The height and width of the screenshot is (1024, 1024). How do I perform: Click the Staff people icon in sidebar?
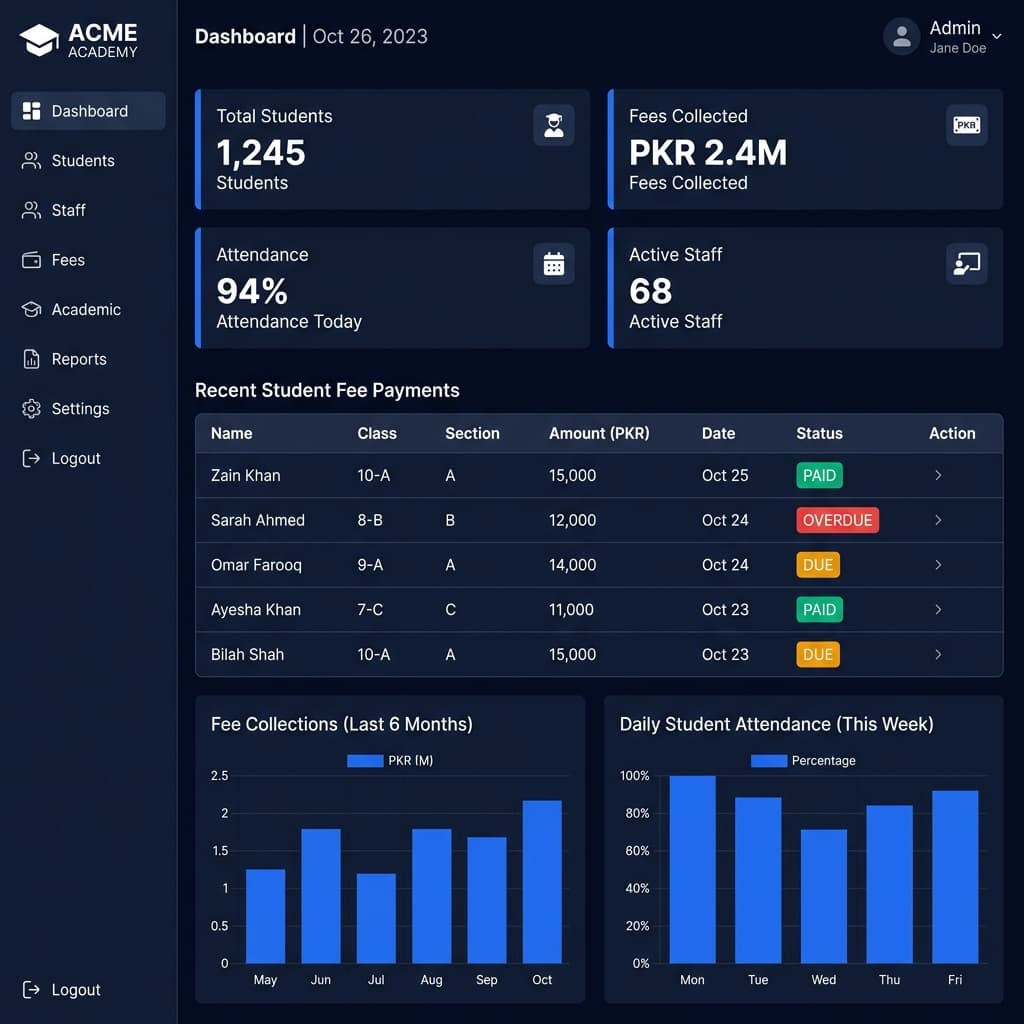coord(31,210)
